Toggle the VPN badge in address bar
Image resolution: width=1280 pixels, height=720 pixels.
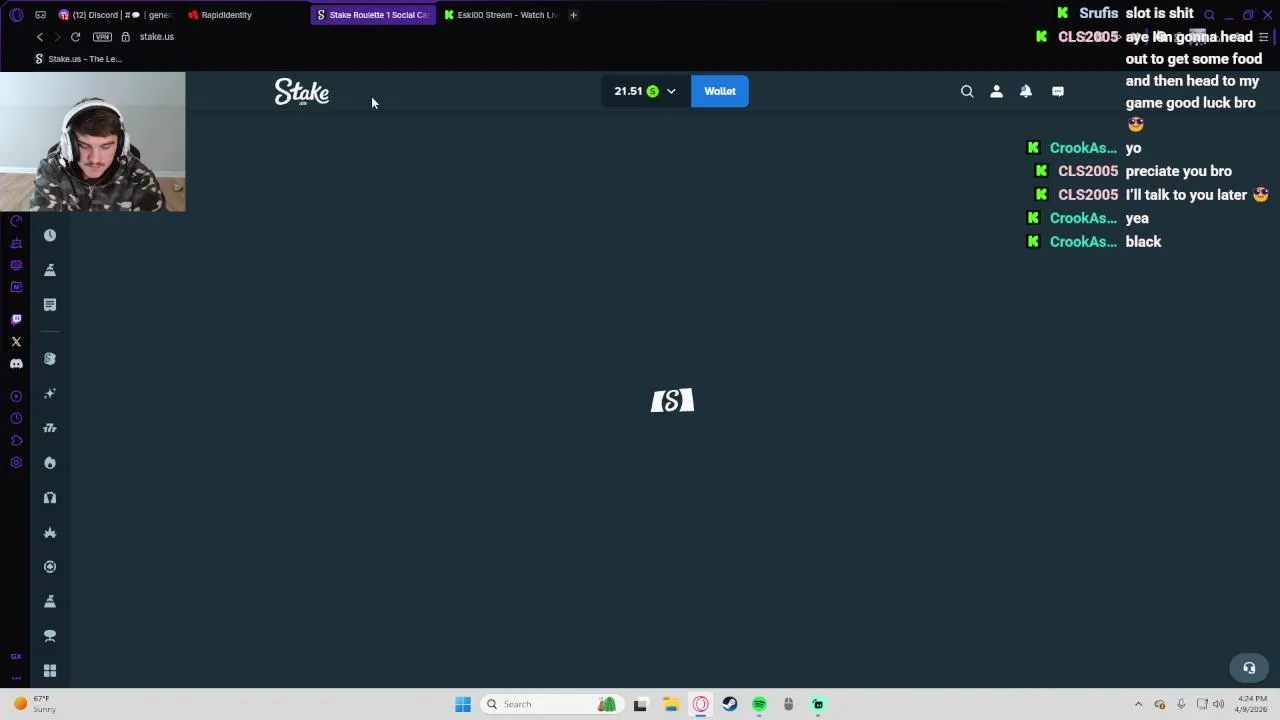[102, 37]
